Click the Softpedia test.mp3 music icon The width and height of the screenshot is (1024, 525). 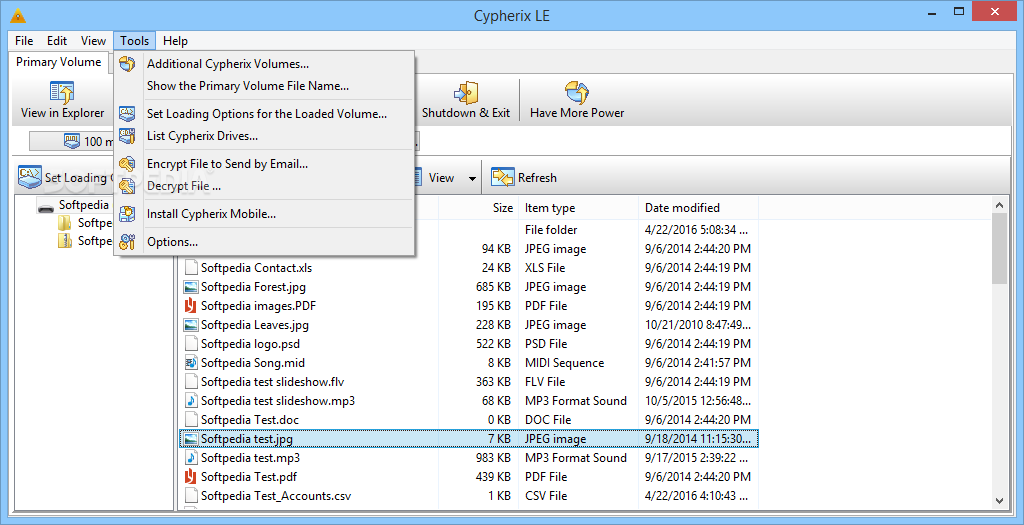pos(191,458)
